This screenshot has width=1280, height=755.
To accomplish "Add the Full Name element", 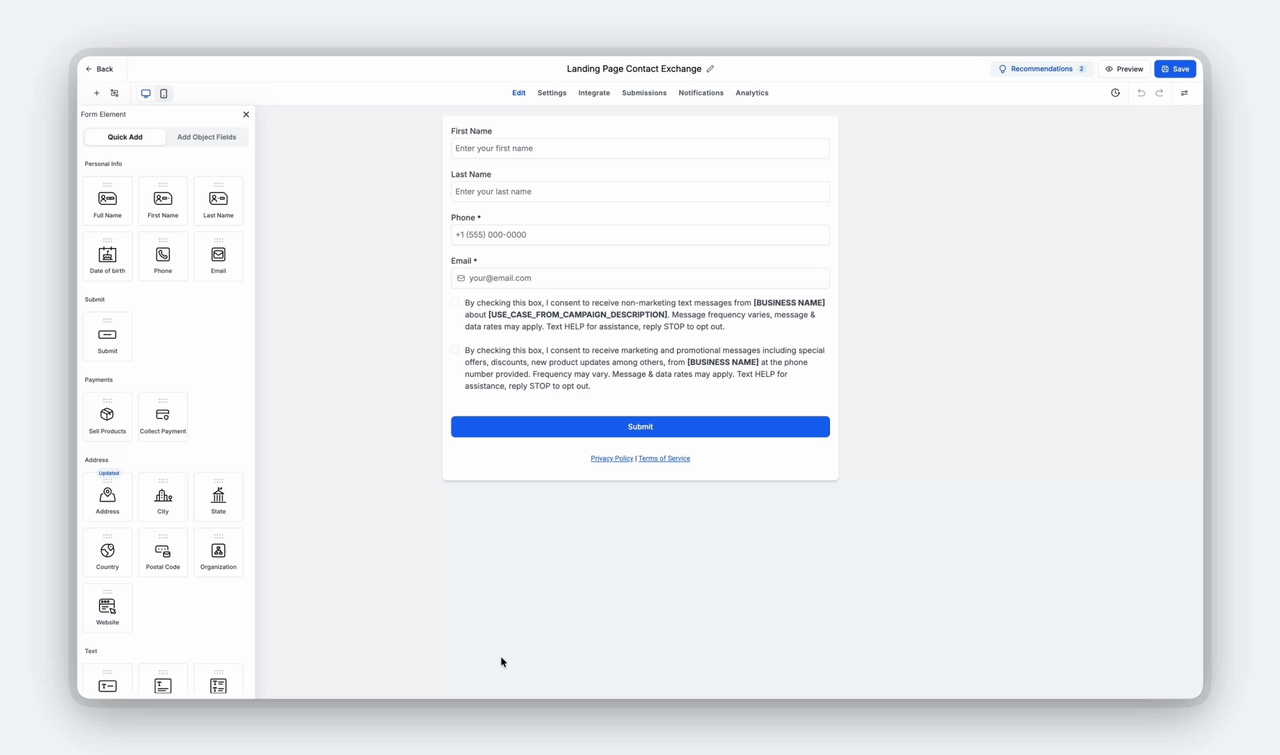I will click(107, 201).
